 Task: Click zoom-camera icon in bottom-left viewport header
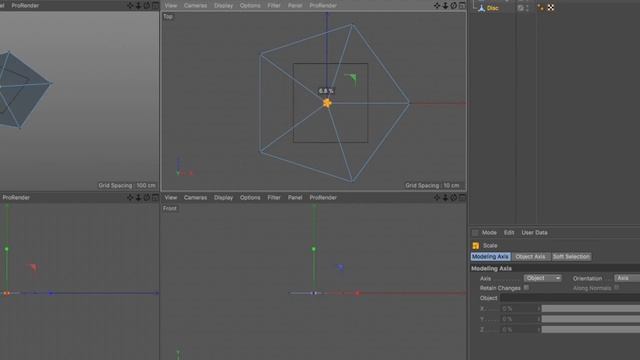(138, 198)
